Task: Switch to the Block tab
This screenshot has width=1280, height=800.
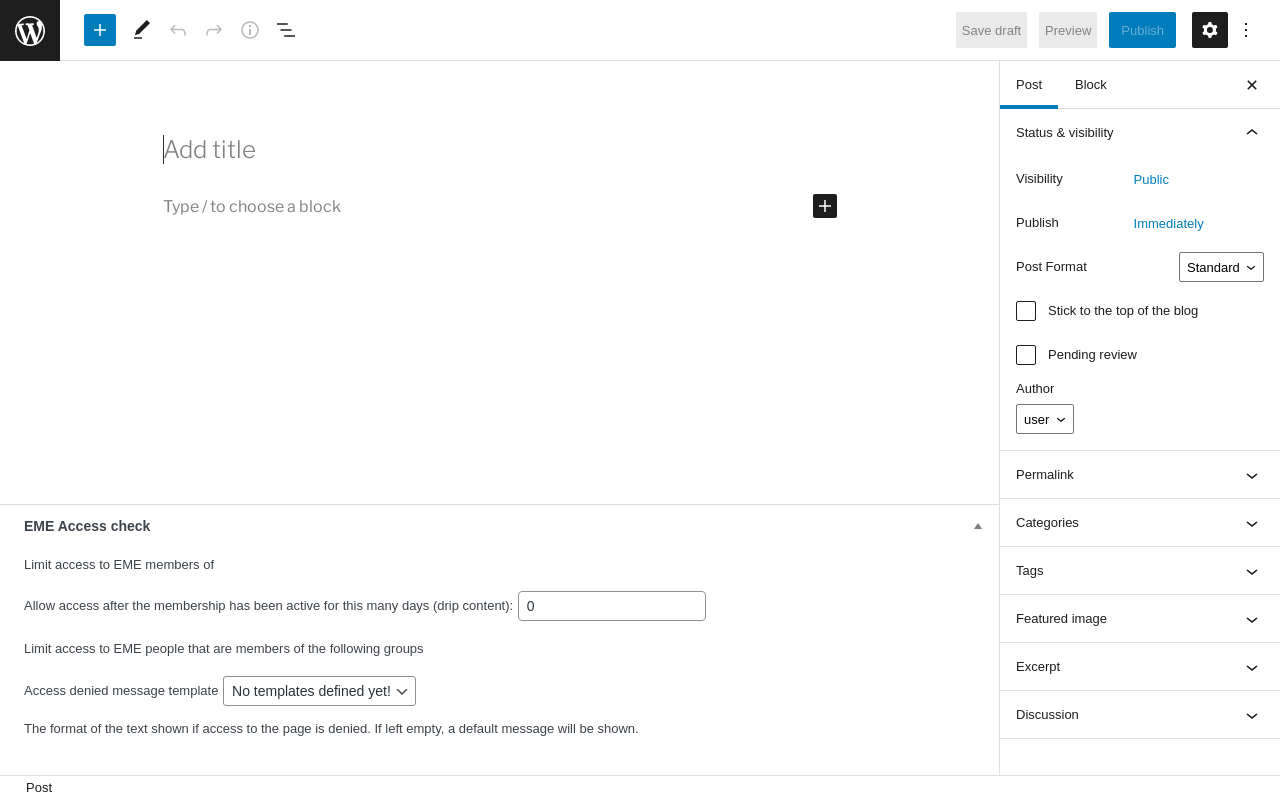Action: click(x=1091, y=85)
